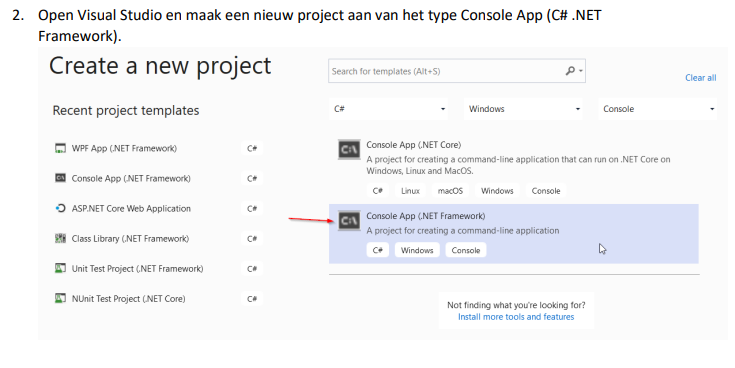735x368 pixels.
Task: Click the Console App (.NET Core) template icon
Action: 349,149
